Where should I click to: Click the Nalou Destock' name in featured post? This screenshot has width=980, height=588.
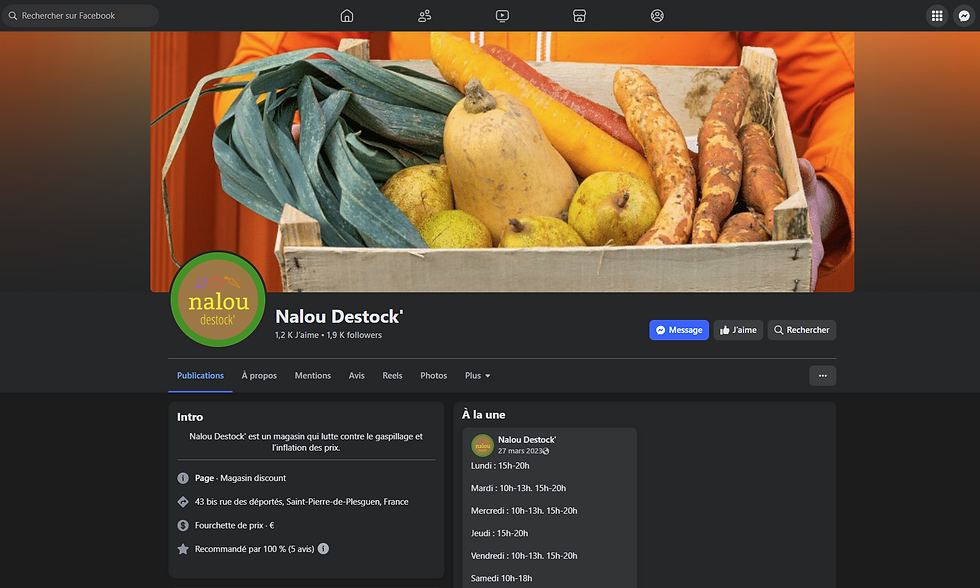(527, 440)
